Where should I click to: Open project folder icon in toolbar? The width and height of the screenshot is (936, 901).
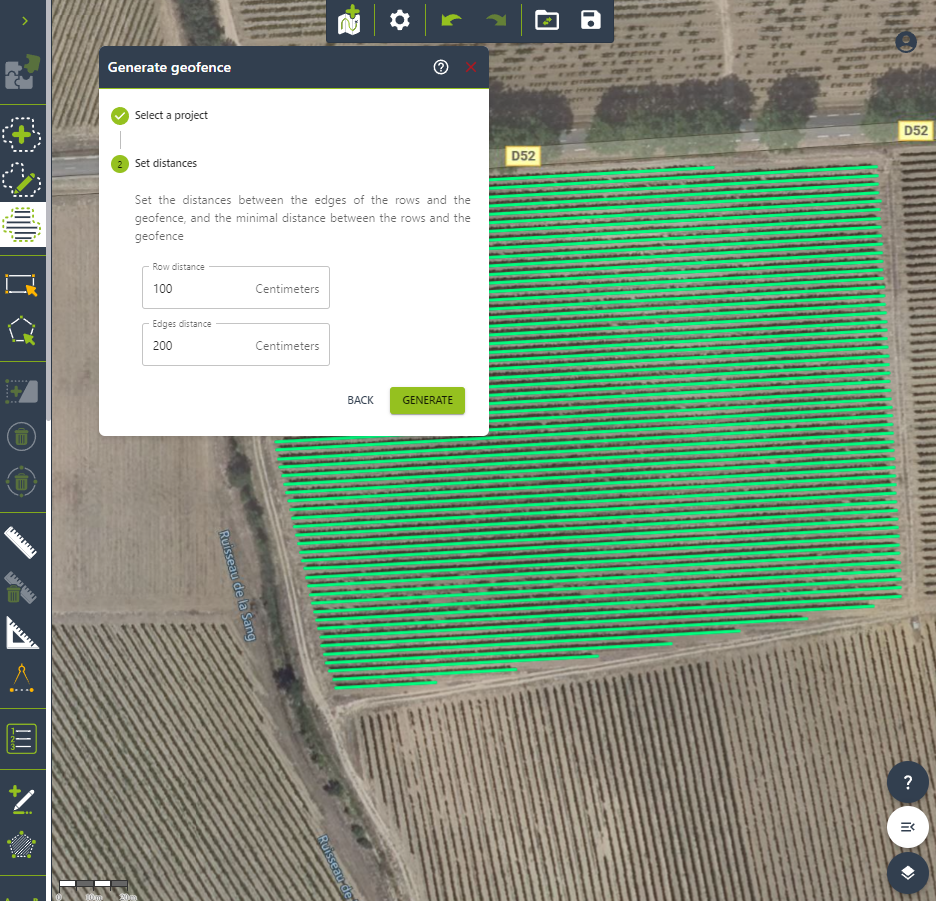click(546, 20)
